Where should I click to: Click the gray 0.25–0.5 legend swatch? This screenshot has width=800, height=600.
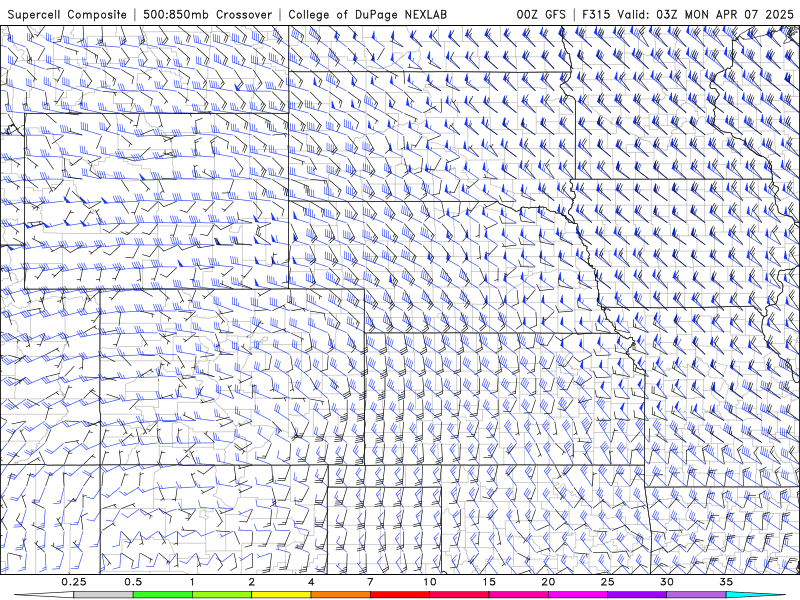pos(103,595)
